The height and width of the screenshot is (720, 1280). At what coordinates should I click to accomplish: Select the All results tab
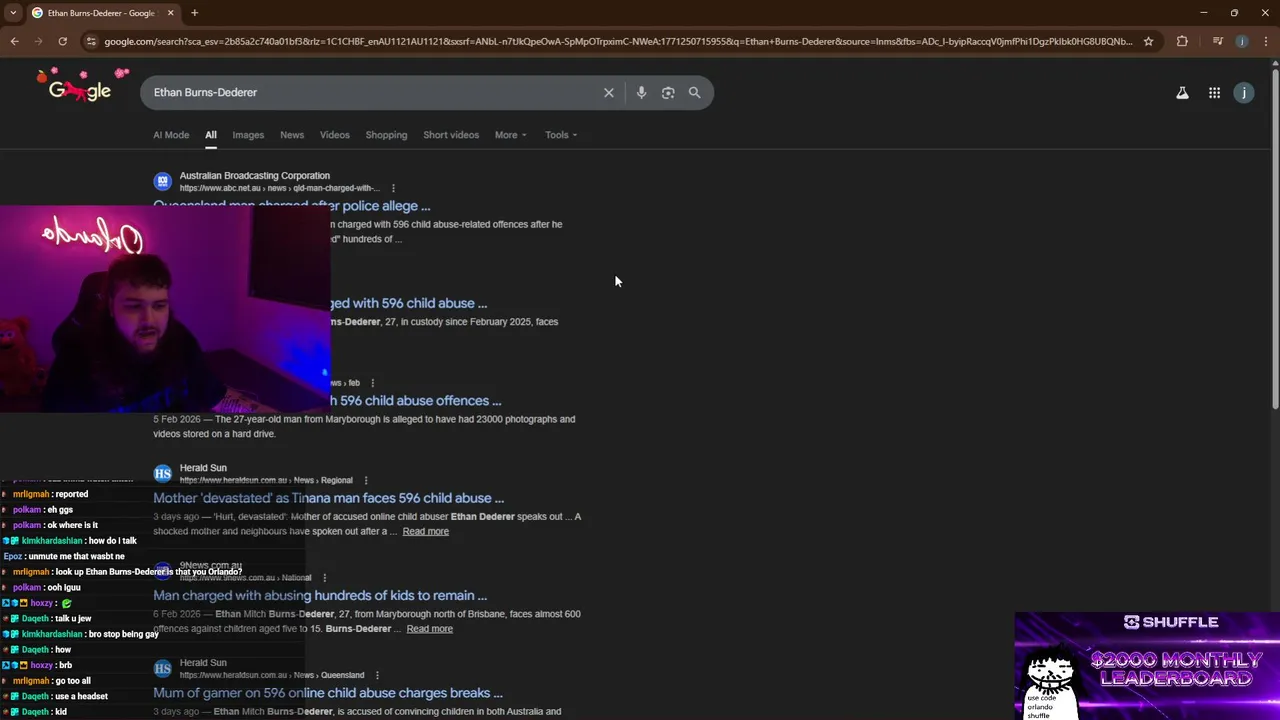pyautogui.click(x=211, y=135)
